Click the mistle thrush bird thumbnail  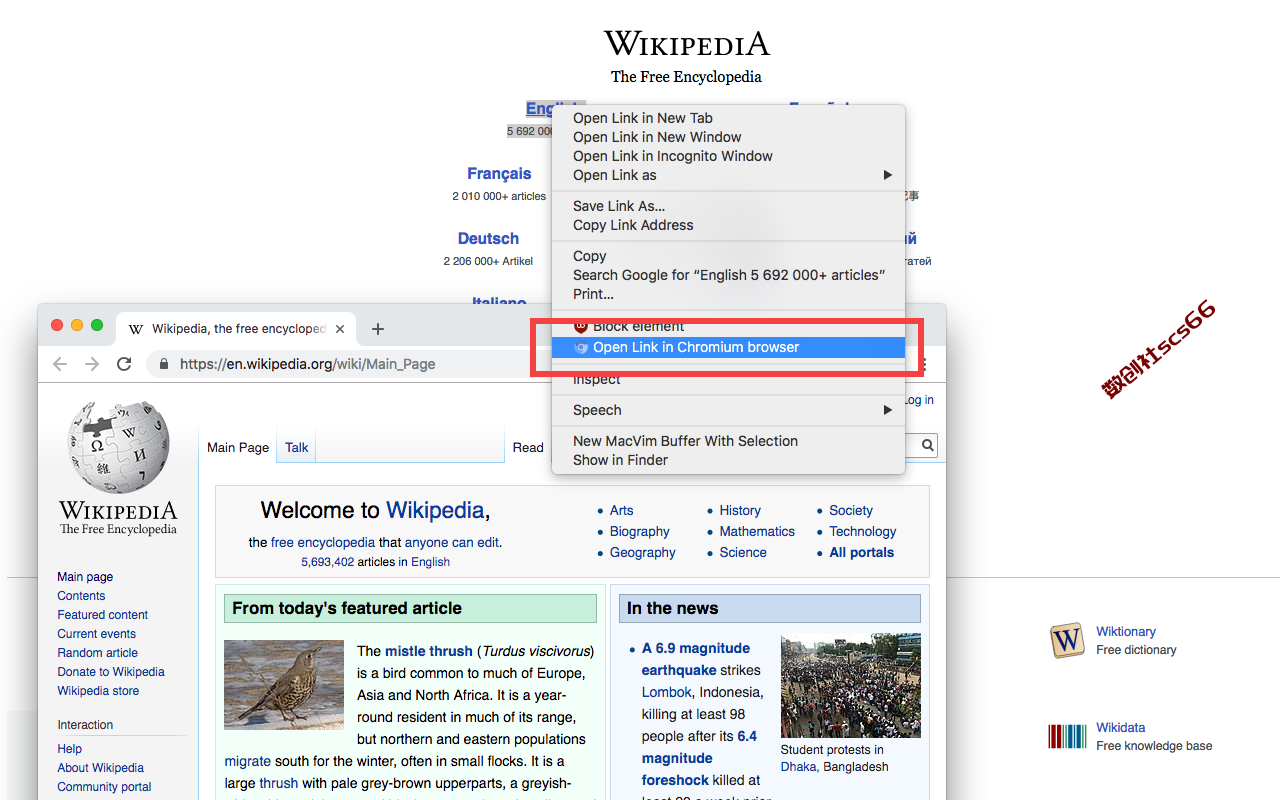click(284, 685)
